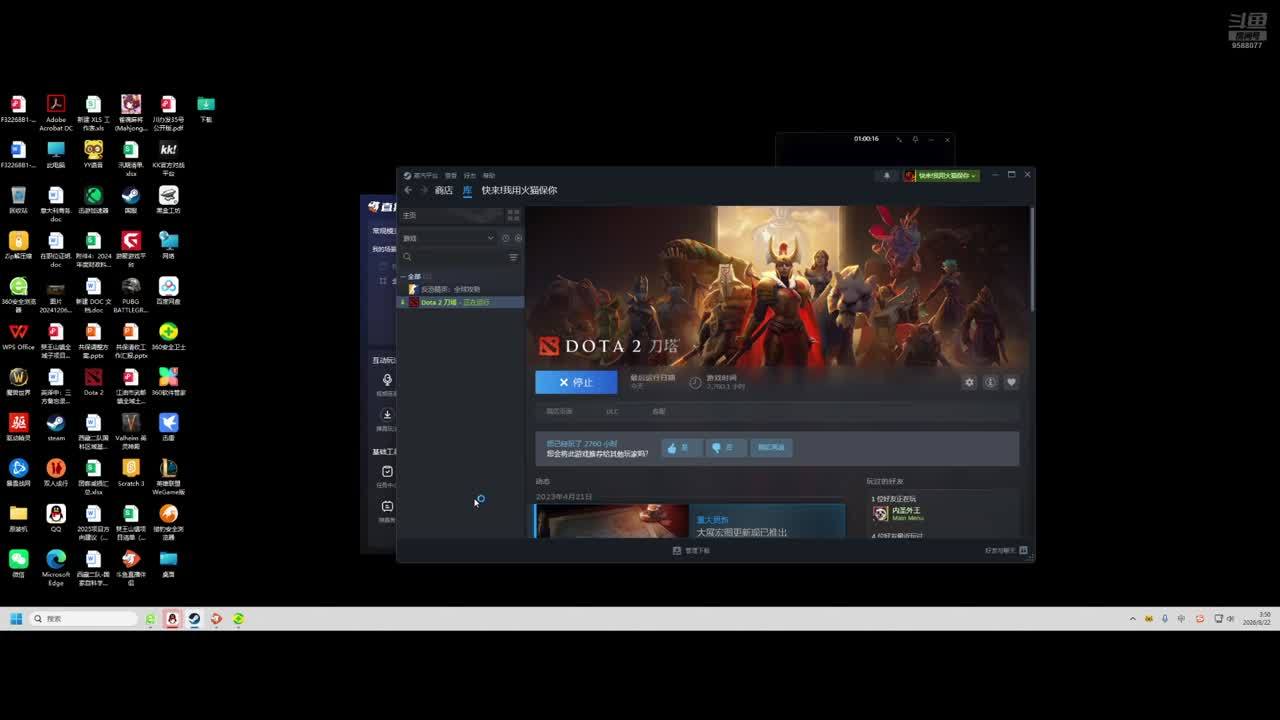Give Dota 2 a thumbs-down rating
1280x720 pixels.
(x=727, y=448)
